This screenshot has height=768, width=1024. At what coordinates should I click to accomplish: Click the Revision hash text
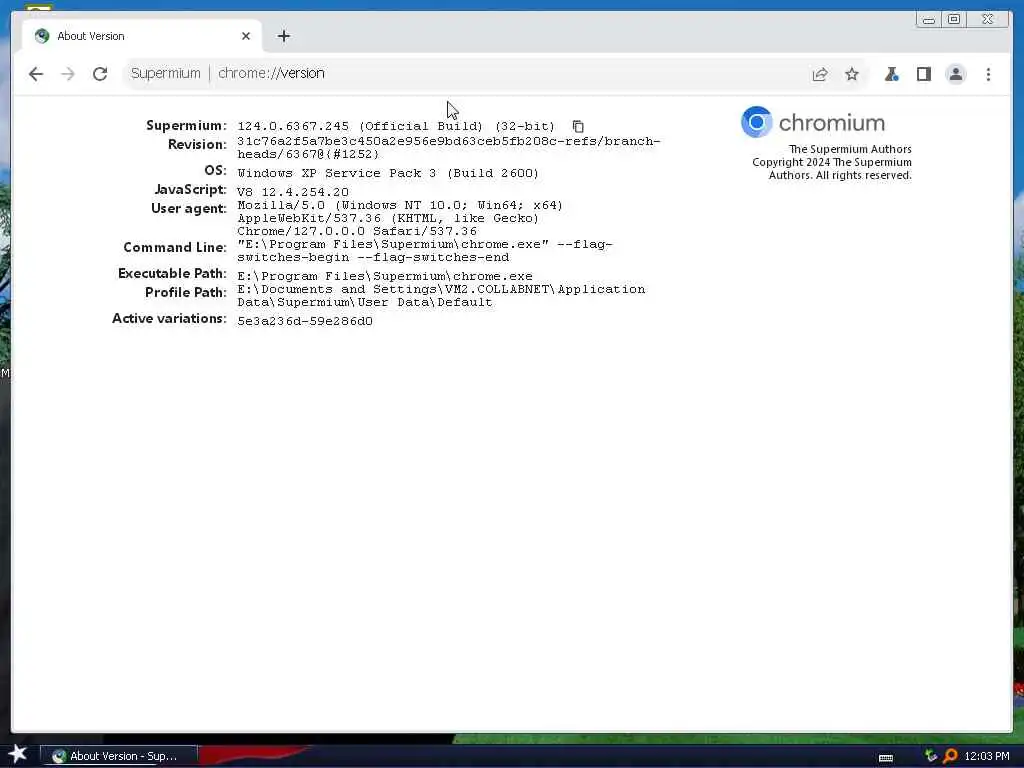pyautogui.click(x=449, y=148)
